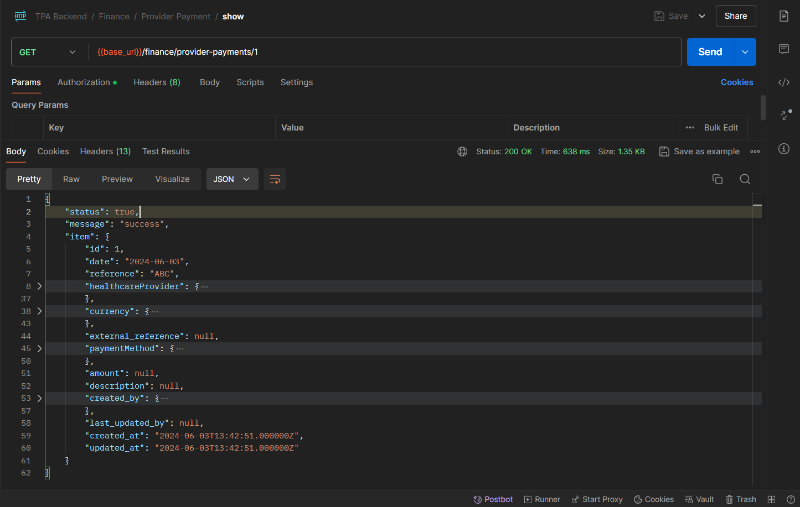Expand the healthcareProvider JSON node

(40, 286)
